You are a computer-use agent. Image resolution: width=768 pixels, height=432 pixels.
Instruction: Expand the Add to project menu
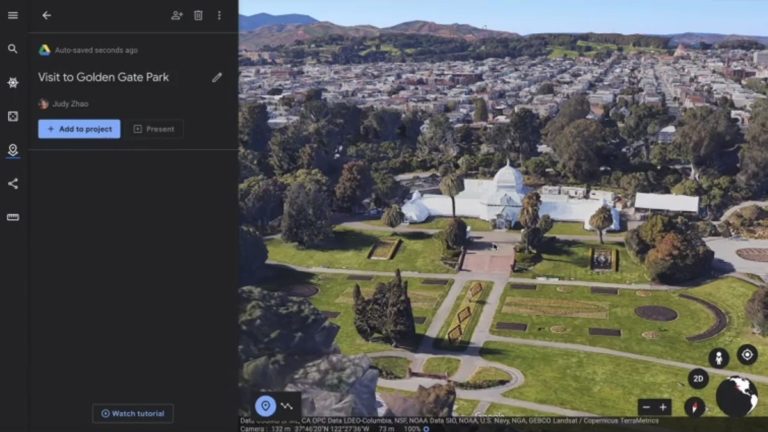coord(79,129)
